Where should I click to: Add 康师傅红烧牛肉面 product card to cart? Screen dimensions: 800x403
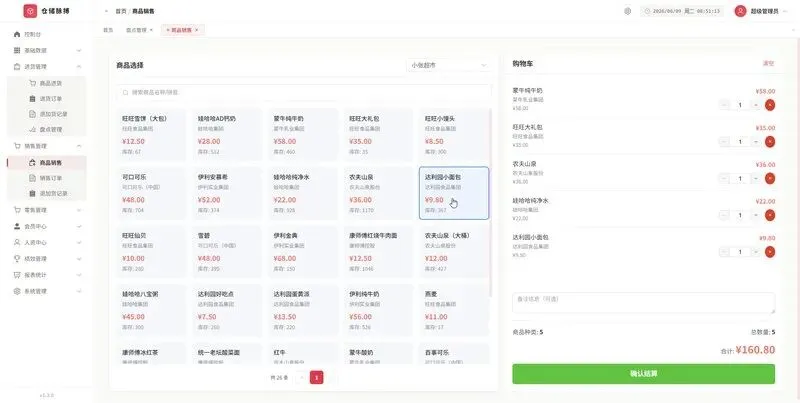pos(379,251)
